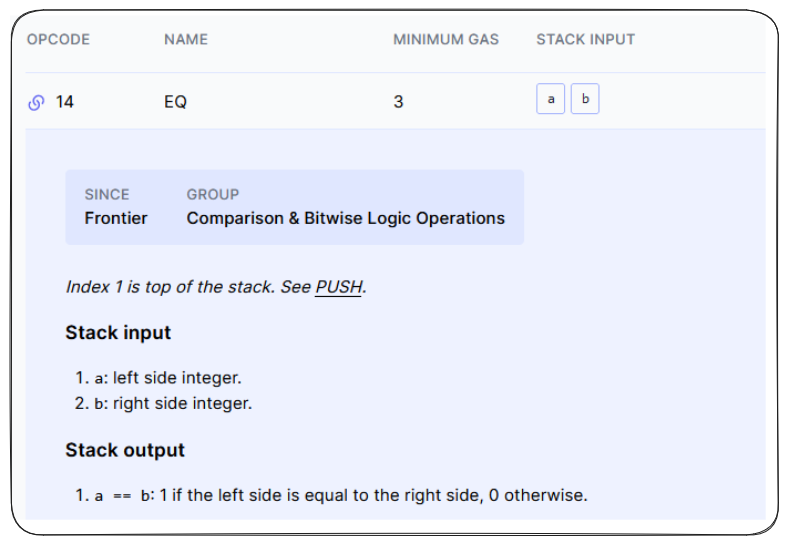Click the 'a == b' code in stack output

click(x=122, y=496)
